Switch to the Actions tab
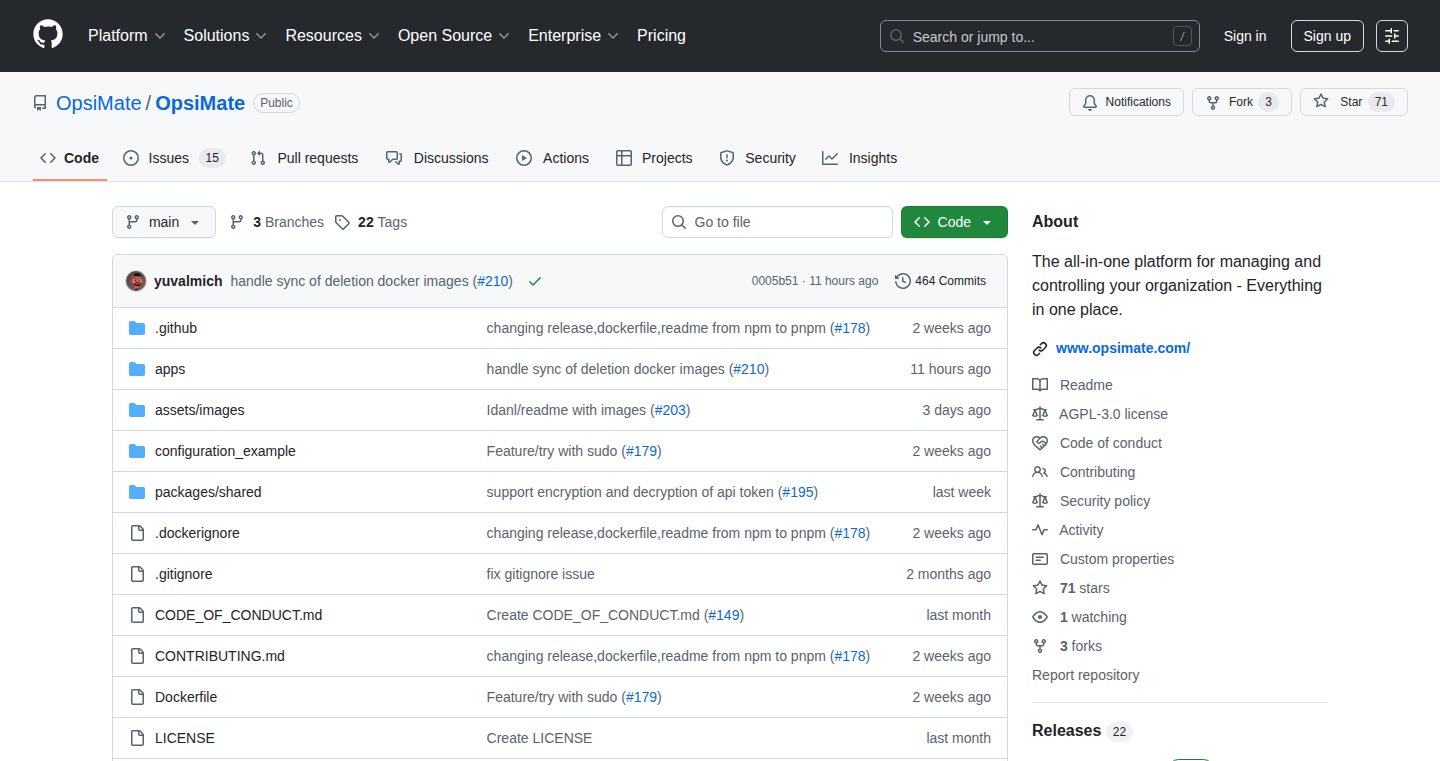Screen dimensions: 1440x761 click(x=552, y=158)
